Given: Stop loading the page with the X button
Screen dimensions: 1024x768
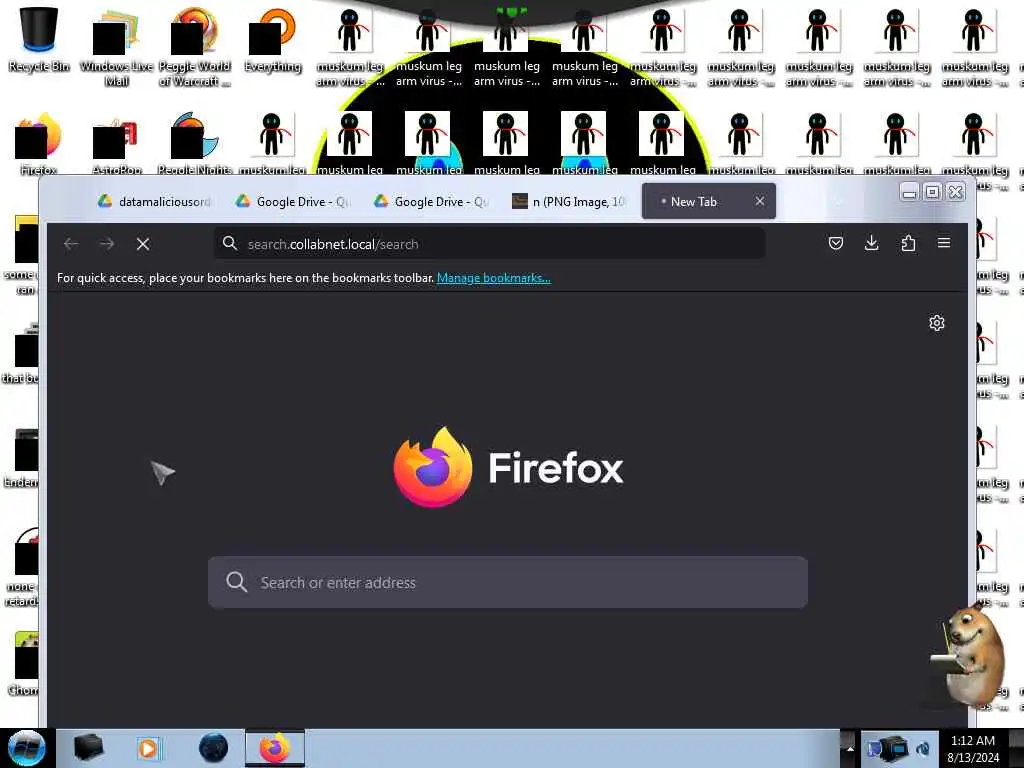Looking at the screenshot, I should click(x=143, y=244).
